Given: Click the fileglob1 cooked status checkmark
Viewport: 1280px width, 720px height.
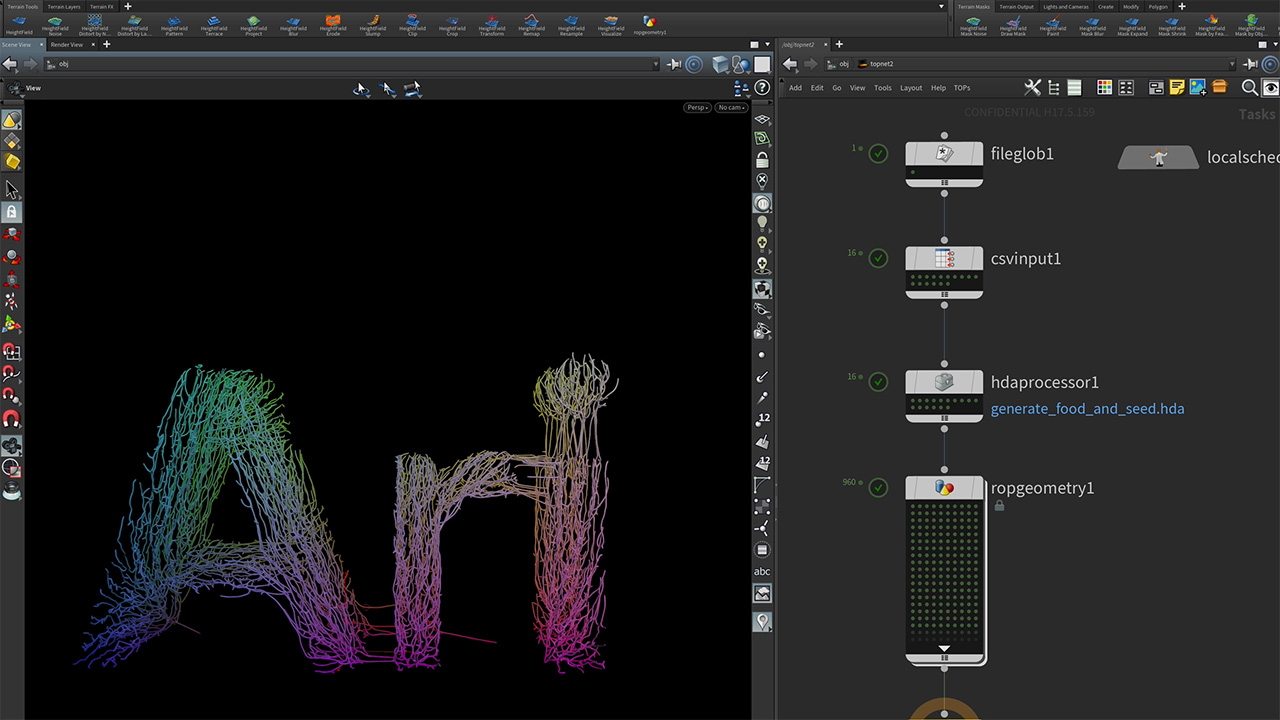Looking at the screenshot, I should click(x=878, y=154).
